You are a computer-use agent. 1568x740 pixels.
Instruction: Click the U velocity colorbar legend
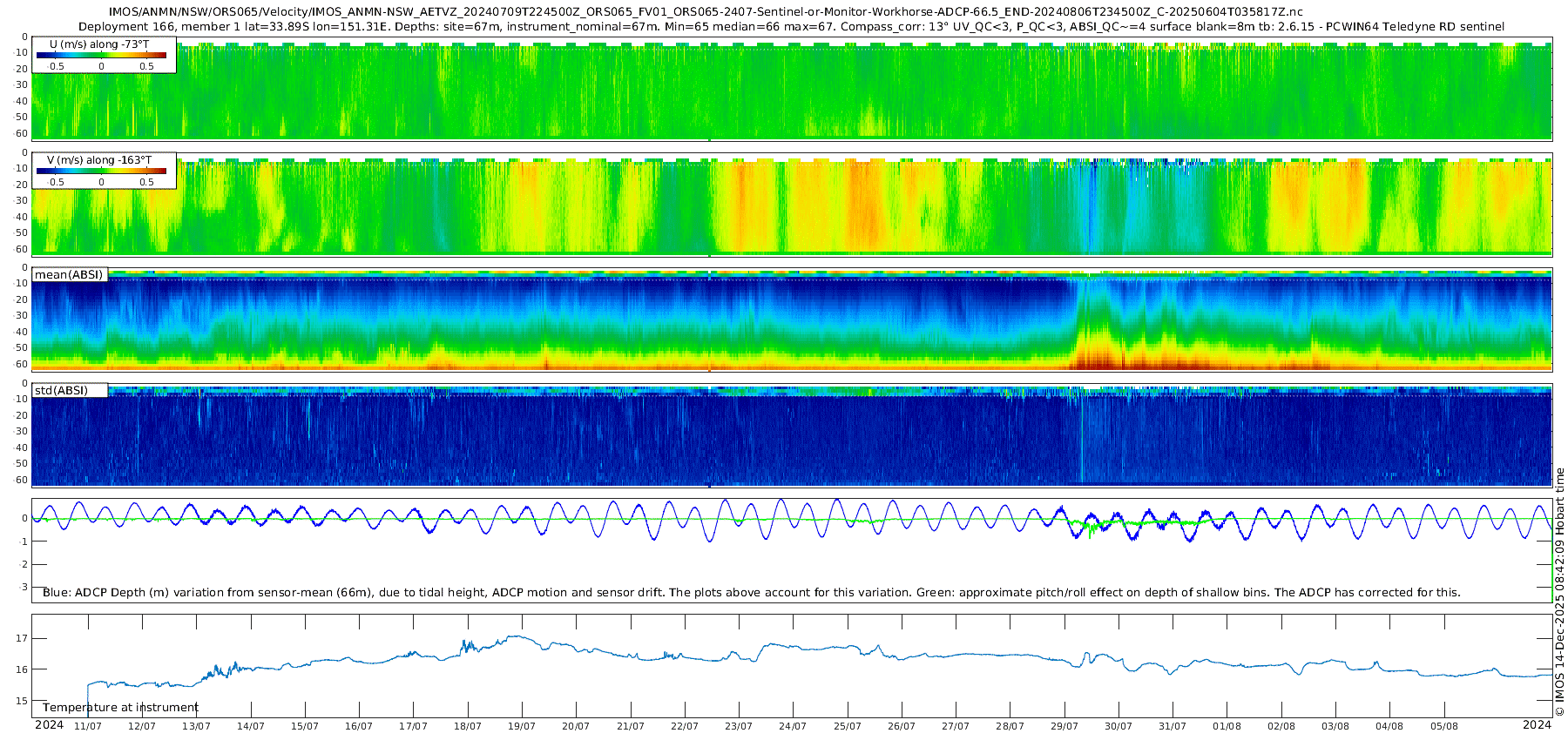[x=104, y=55]
